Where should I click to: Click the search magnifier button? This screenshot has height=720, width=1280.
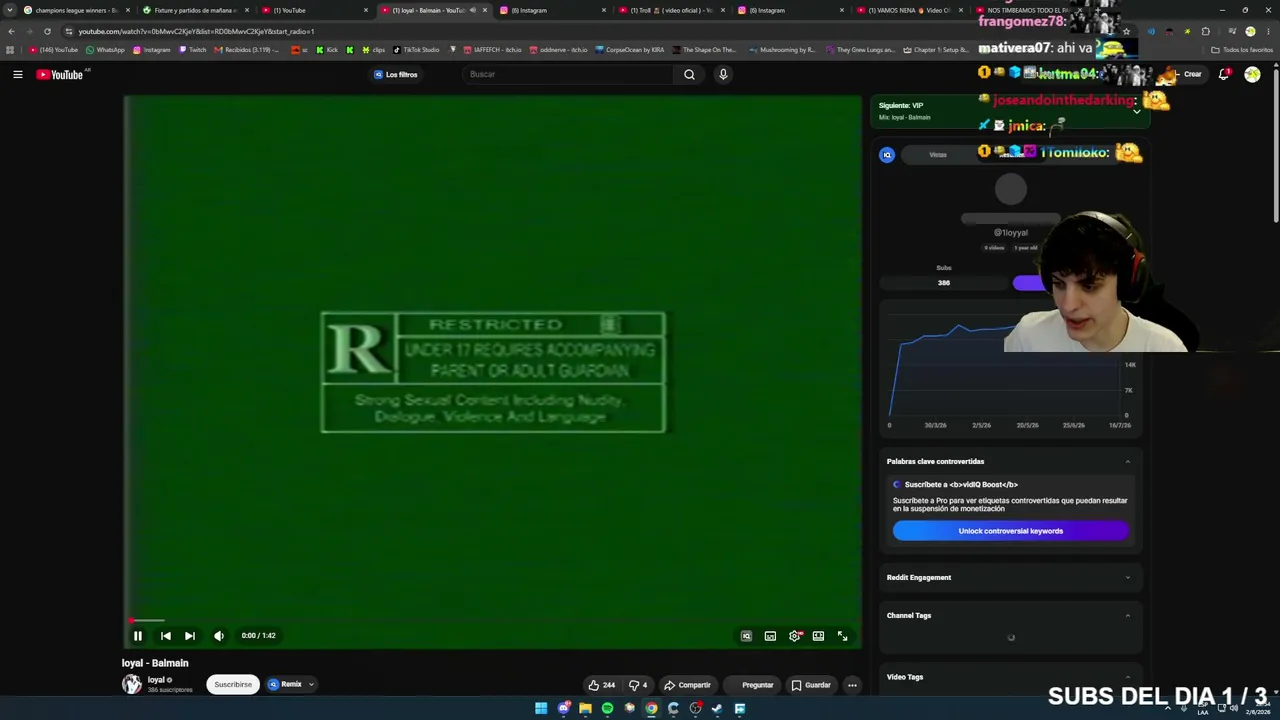tap(689, 74)
